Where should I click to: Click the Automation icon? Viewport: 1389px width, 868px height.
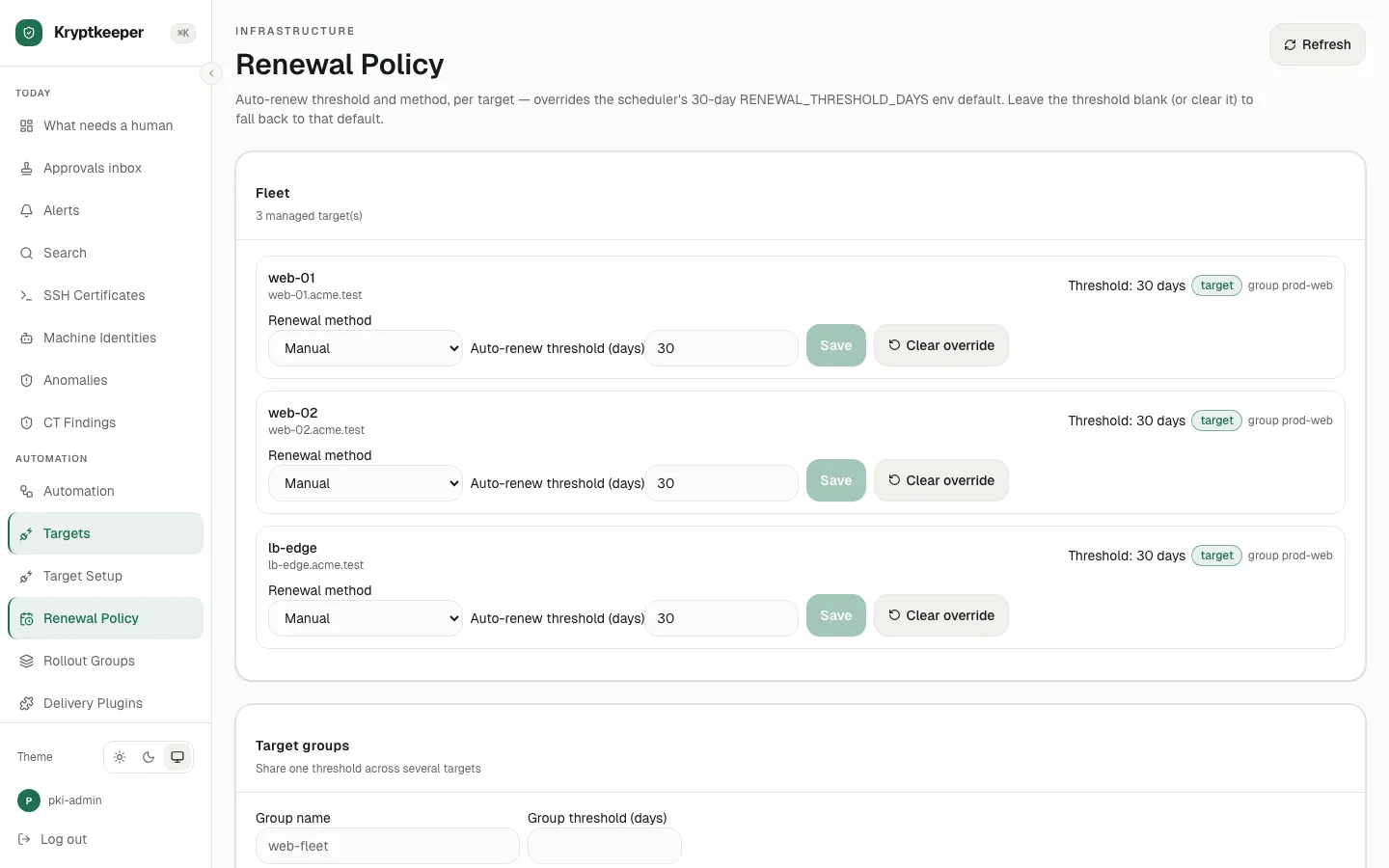27,491
